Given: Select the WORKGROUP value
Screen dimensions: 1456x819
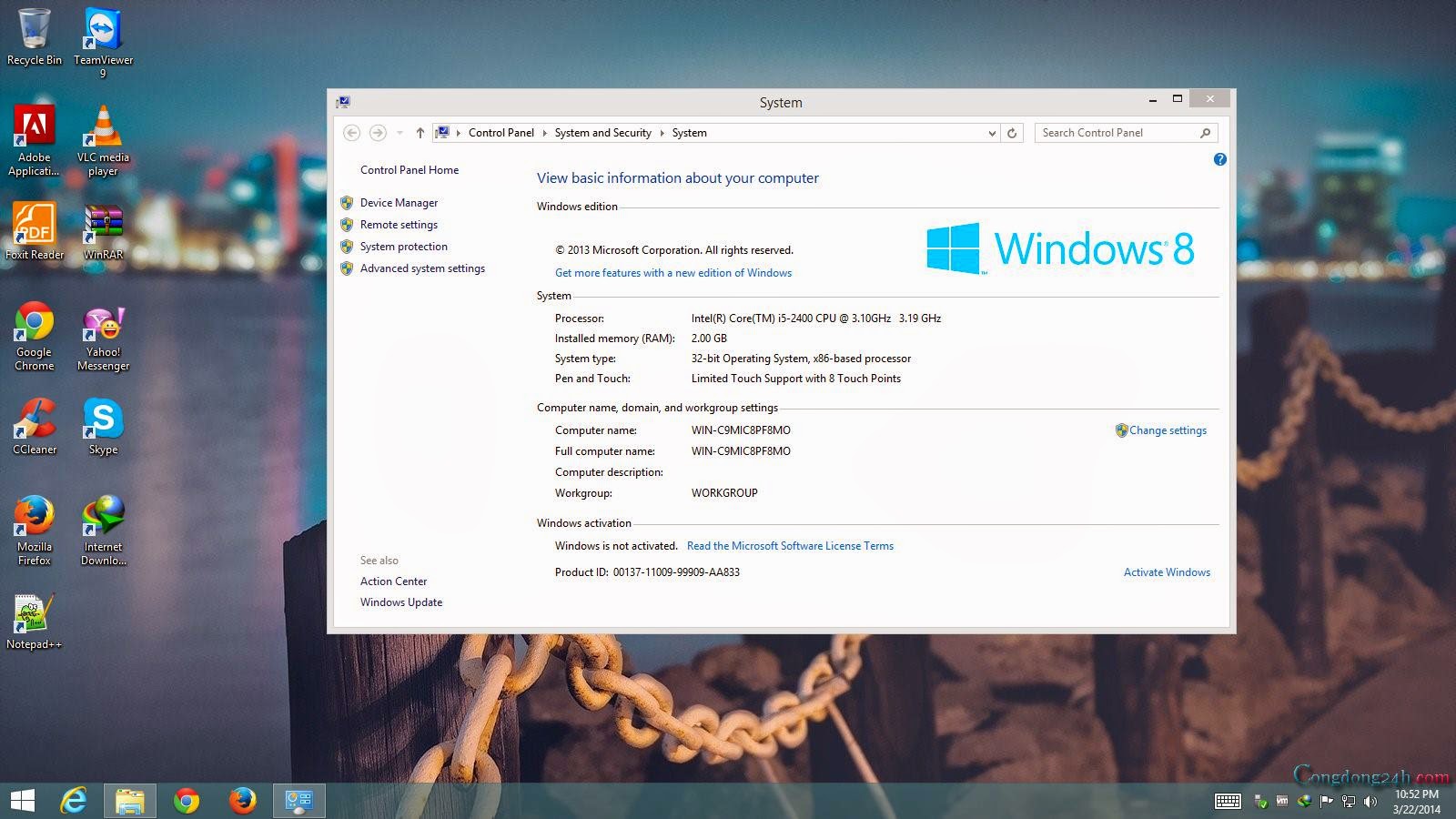Looking at the screenshot, I should 724,493.
